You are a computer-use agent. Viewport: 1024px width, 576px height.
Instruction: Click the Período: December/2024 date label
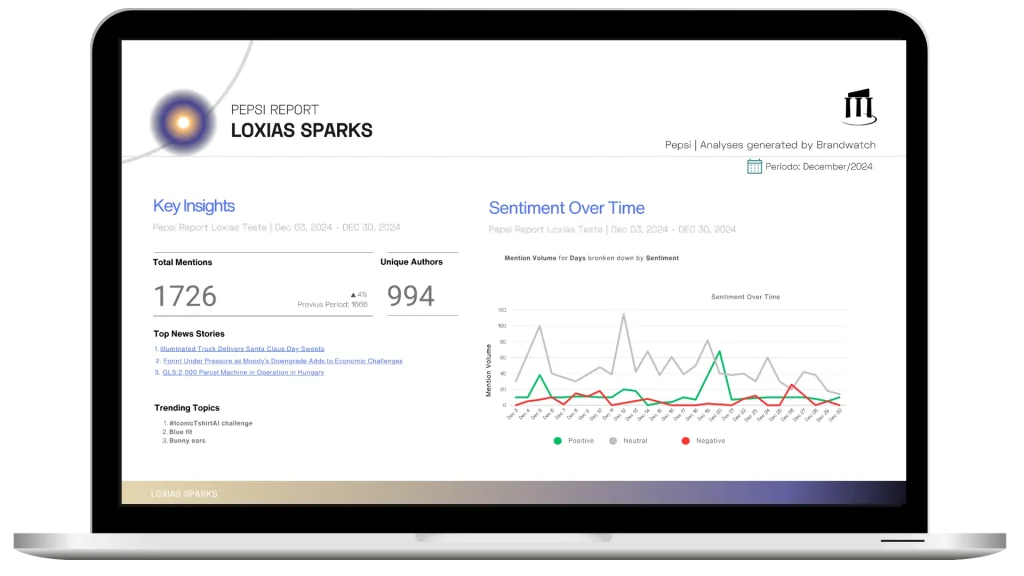[818, 167]
